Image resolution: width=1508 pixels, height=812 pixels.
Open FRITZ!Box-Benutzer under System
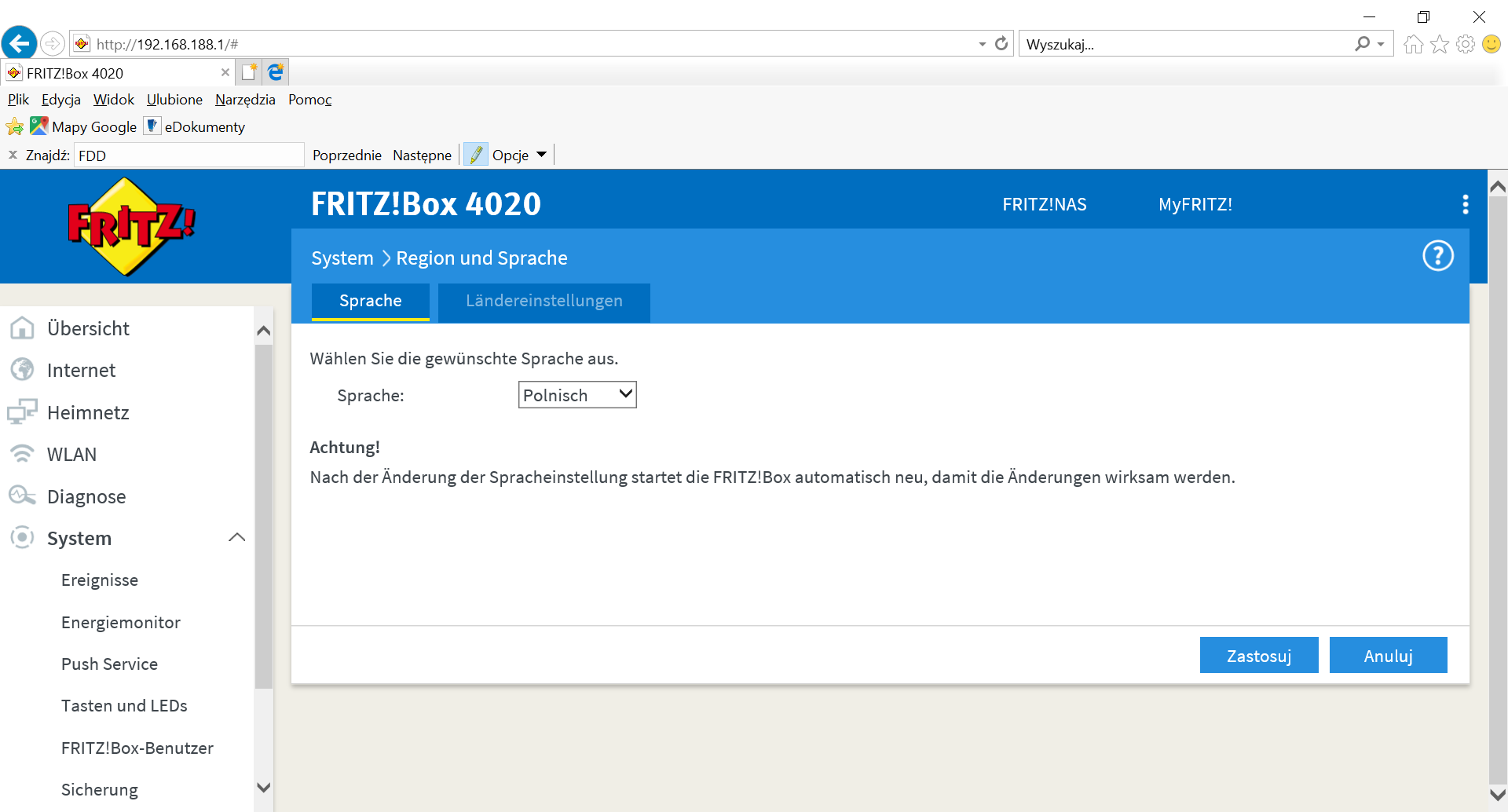(137, 748)
